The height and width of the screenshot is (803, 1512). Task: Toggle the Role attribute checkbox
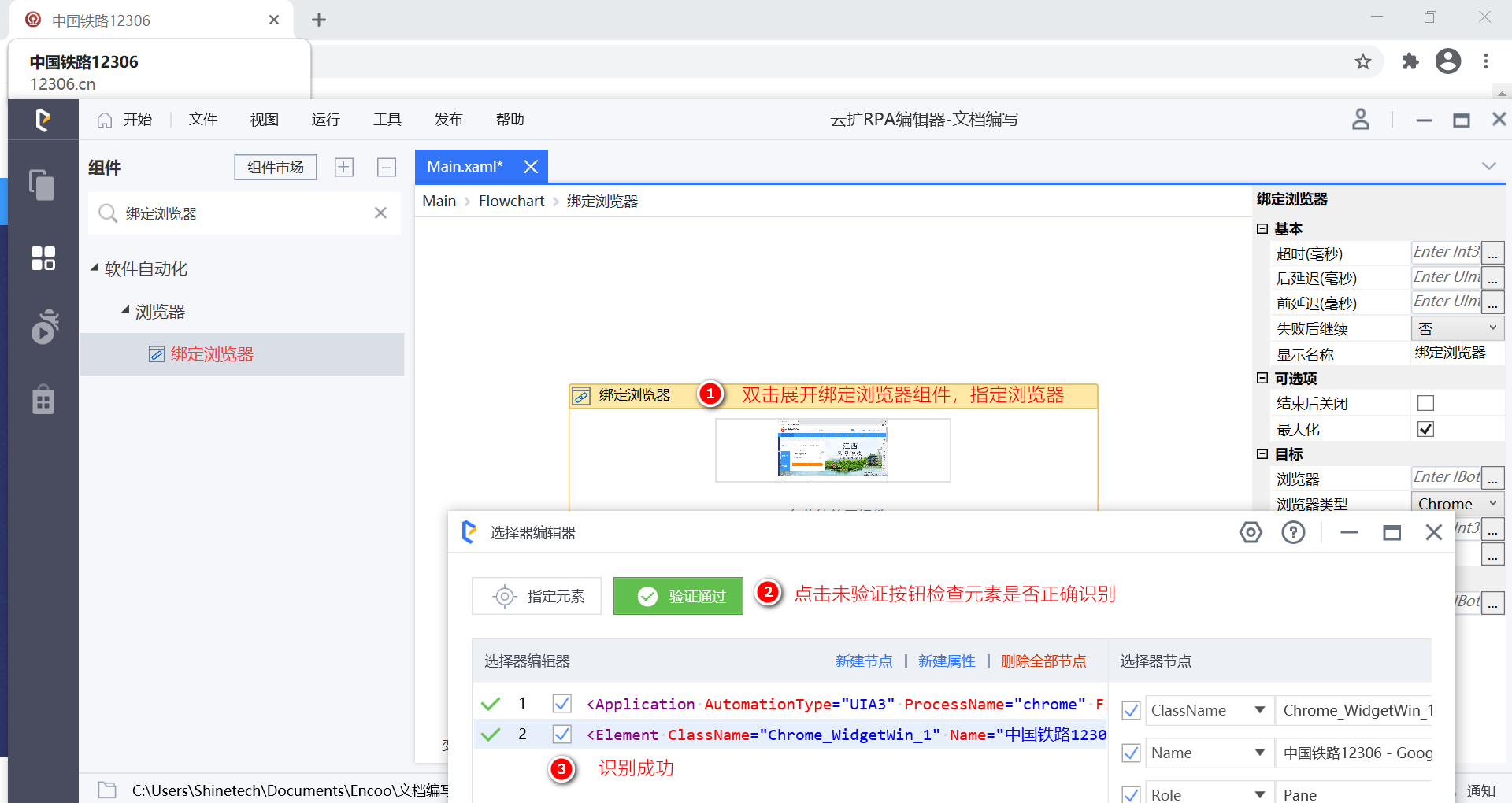tap(1131, 794)
